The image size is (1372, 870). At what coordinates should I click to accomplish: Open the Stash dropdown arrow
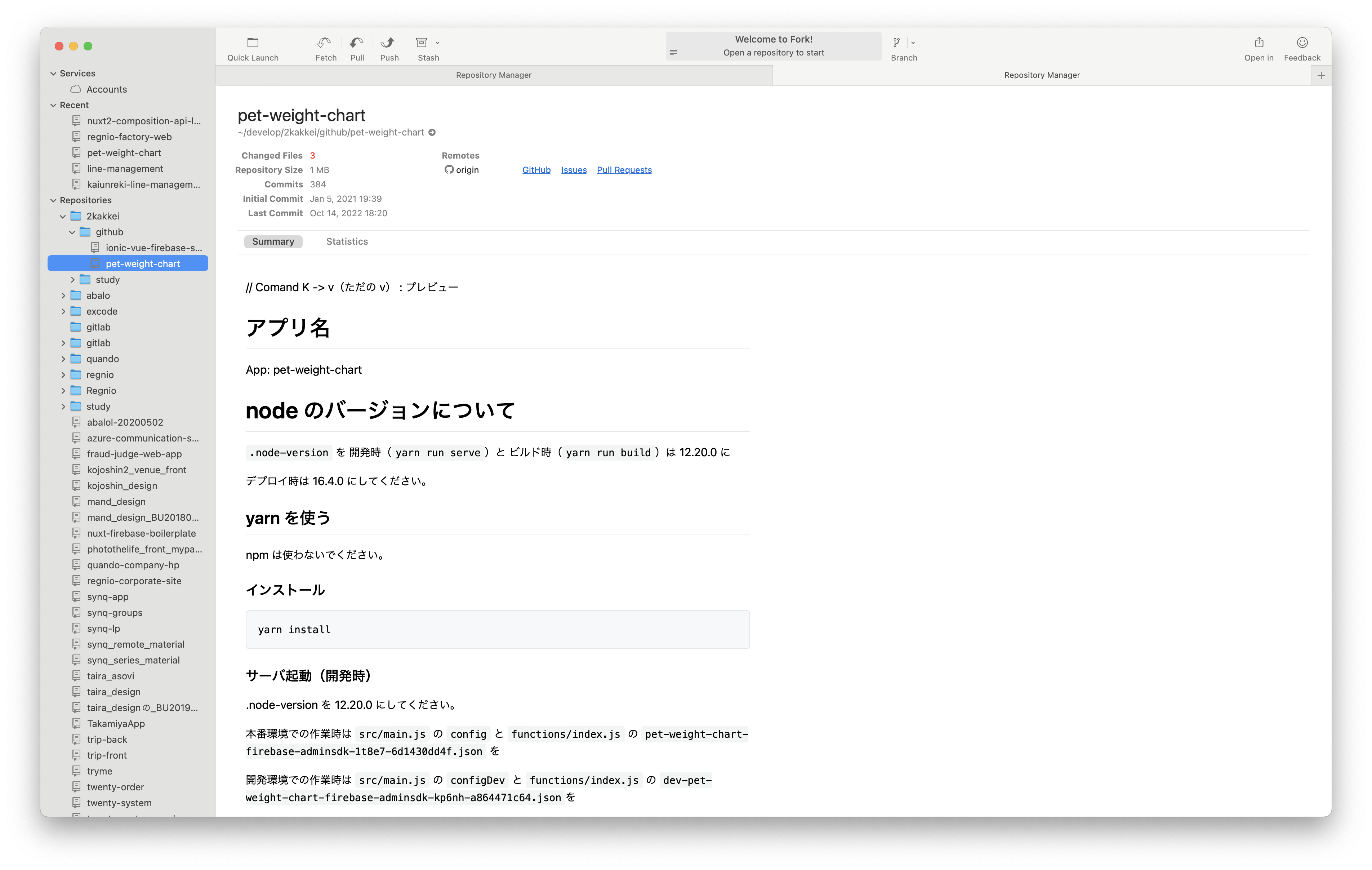tap(438, 43)
